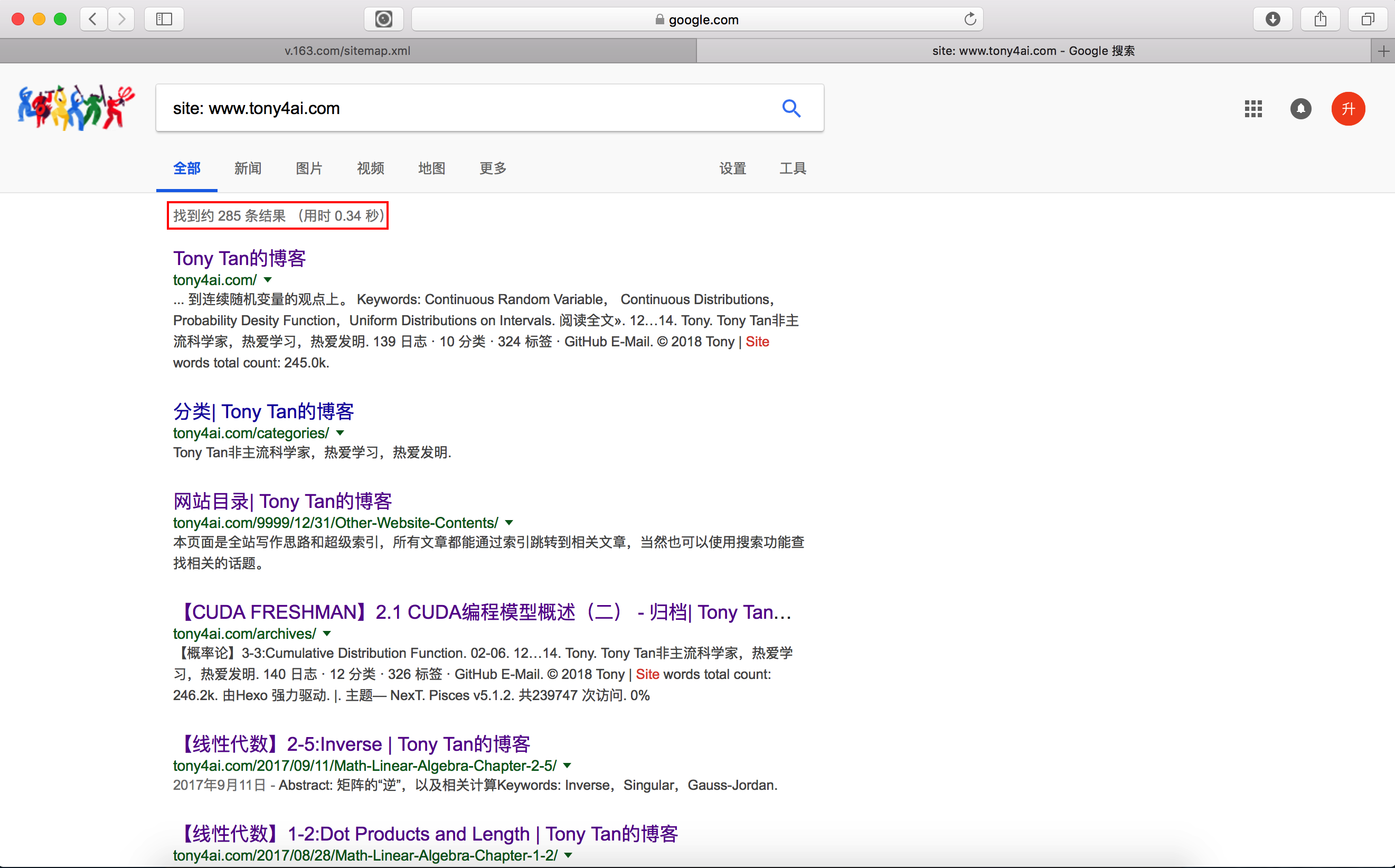Switch to the 图片 search tab

coord(309,168)
